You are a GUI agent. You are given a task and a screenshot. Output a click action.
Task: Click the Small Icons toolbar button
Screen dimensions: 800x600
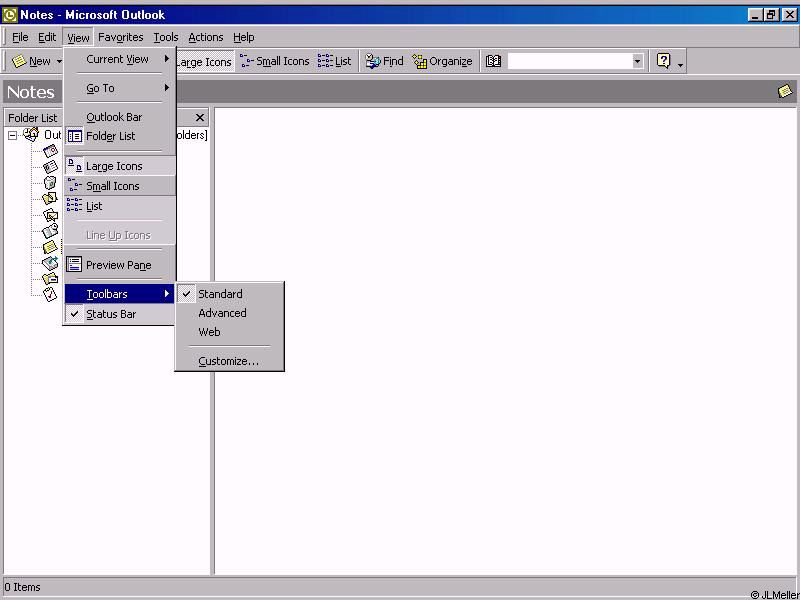click(x=274, y=61)
